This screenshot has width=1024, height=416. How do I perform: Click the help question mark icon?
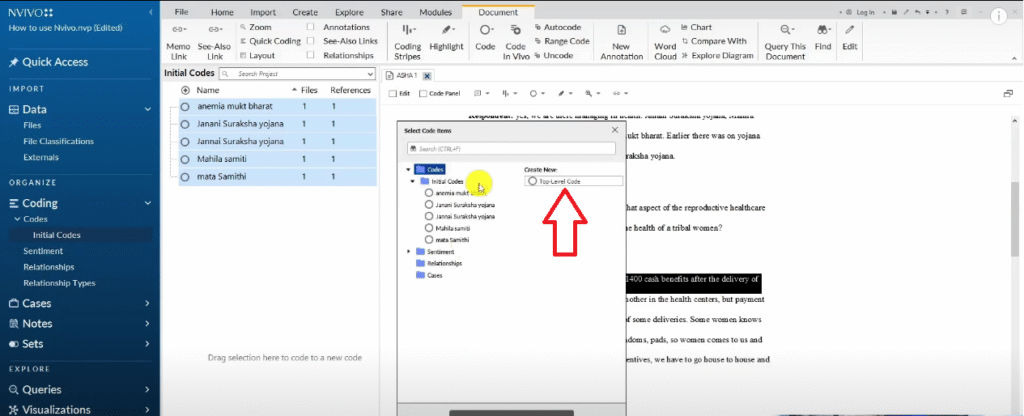click(x=946, y=12)
